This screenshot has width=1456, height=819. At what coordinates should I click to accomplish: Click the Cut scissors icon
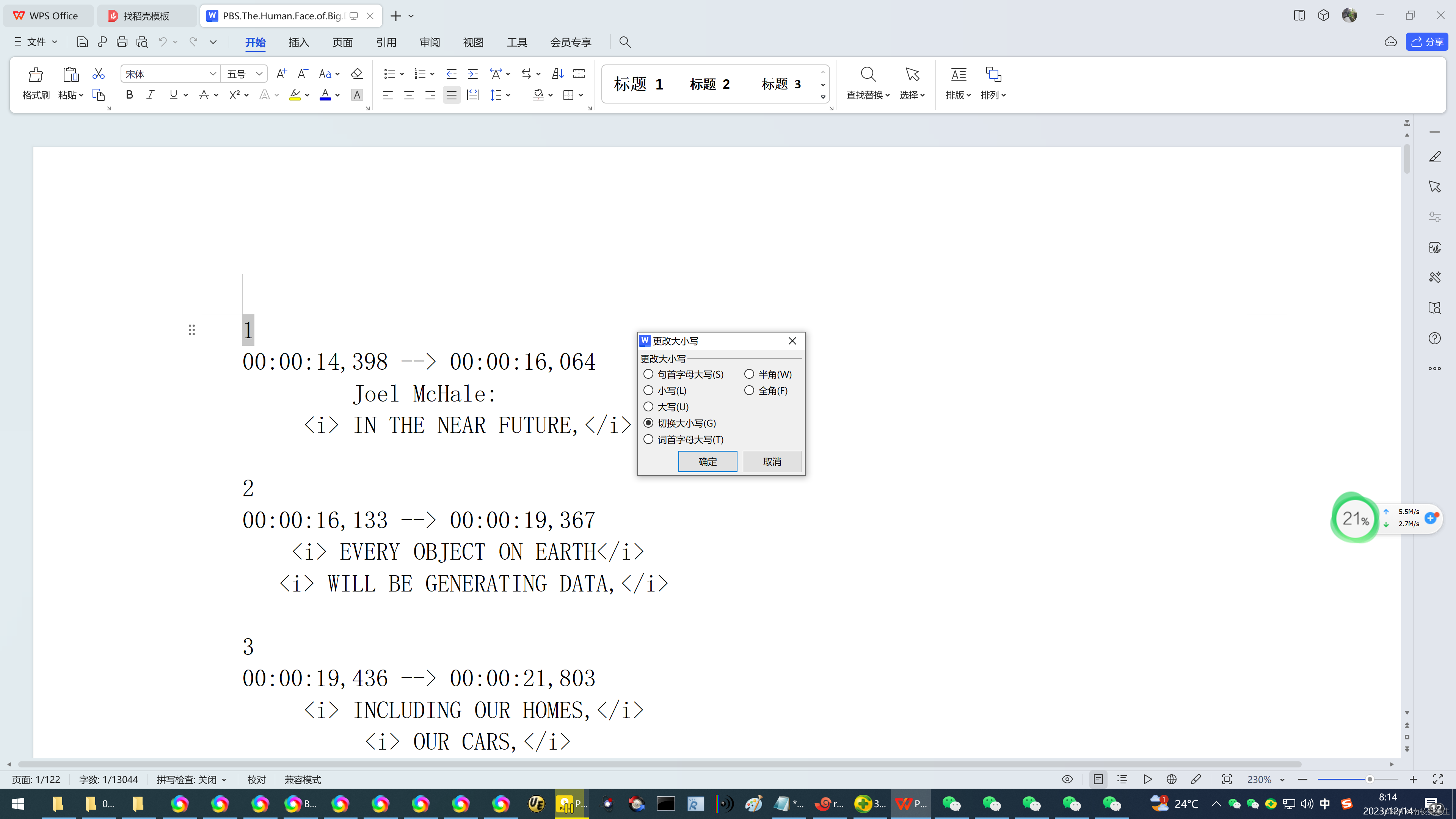pos(98,74)
